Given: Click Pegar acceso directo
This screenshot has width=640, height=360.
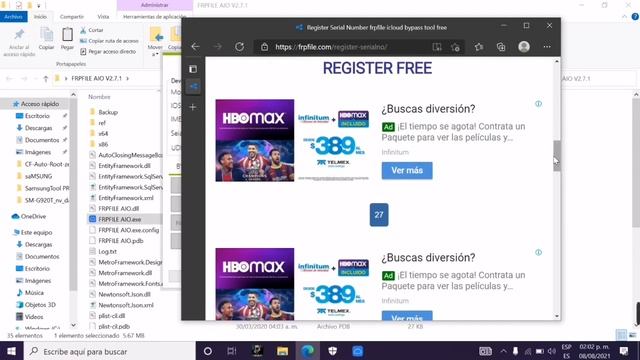Looking at the screenshot, I should pyautogui.click(x=108, y=51).
